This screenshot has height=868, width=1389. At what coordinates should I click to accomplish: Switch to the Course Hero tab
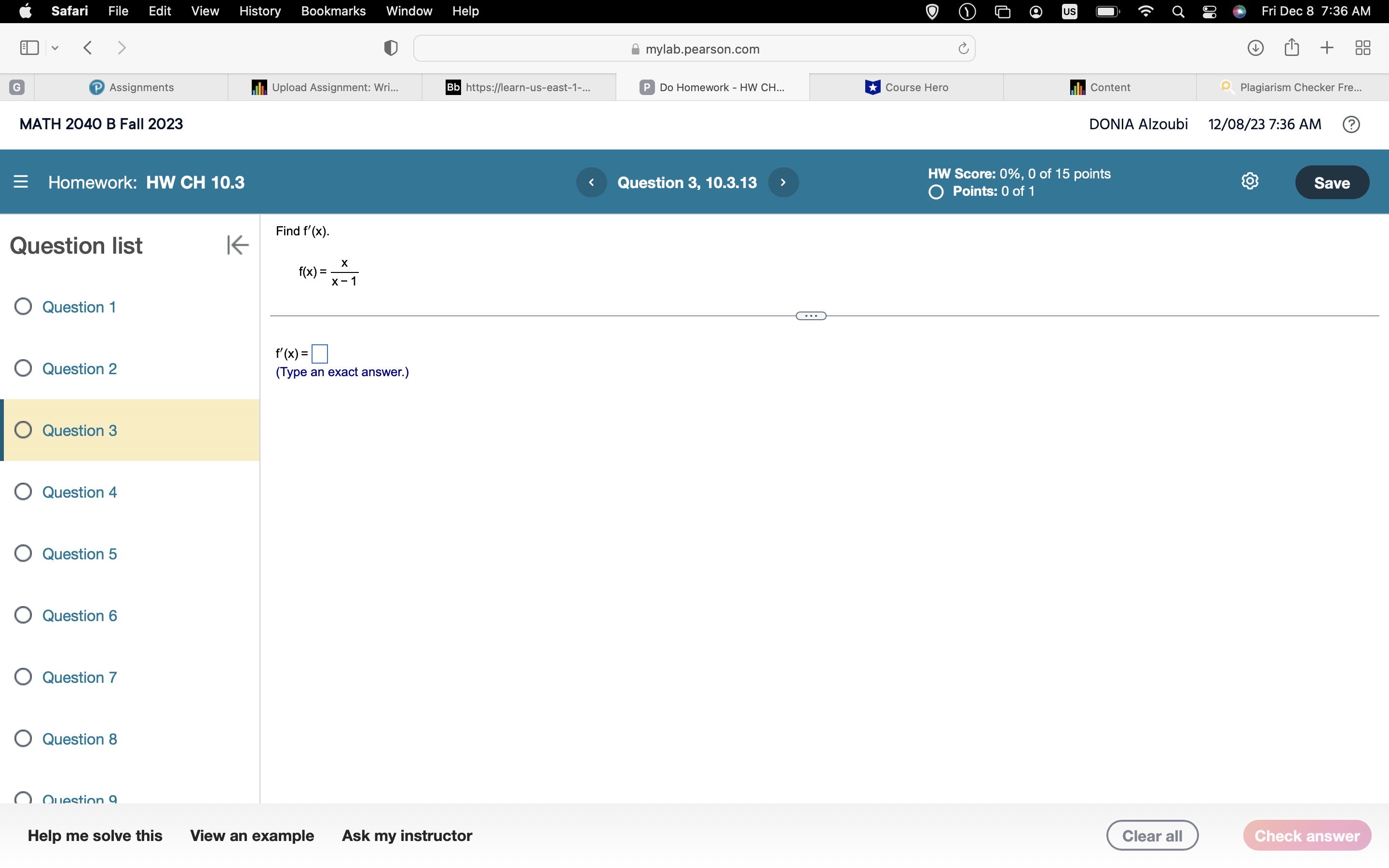[x=909, y=87]
